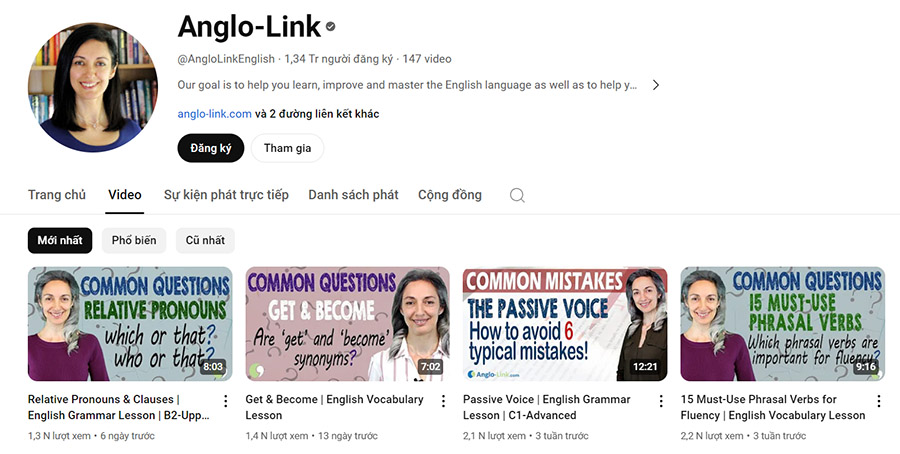Open the Danh sách phát tab
This screenshot has width=900, height=454.
353,195
